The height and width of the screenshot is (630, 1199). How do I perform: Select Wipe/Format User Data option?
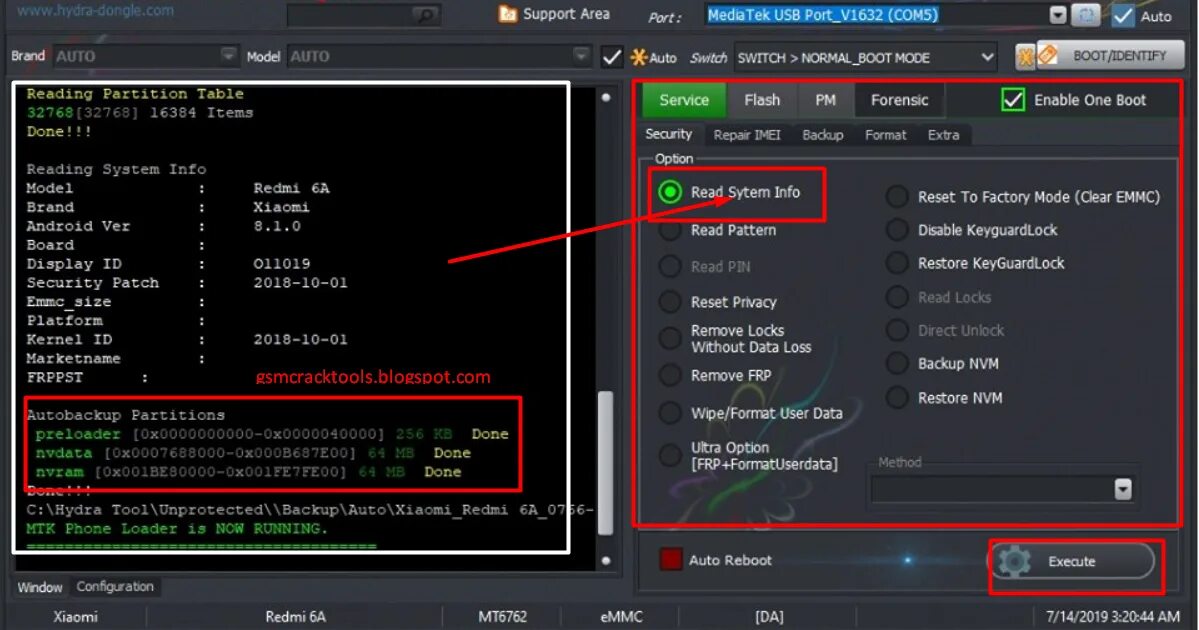pos(670,413)
